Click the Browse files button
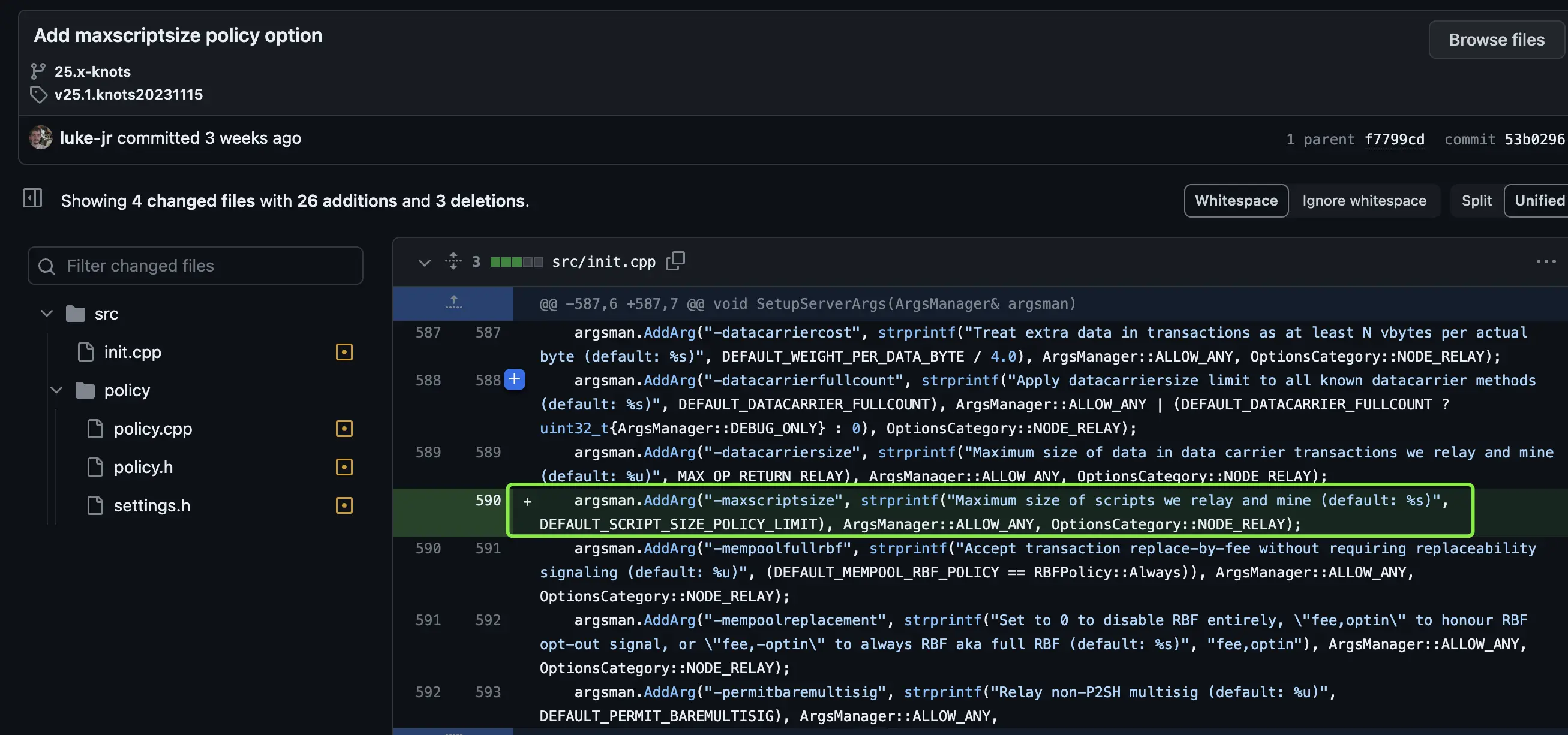The height and width of the screenshot is (735, 1568). 1496,40
